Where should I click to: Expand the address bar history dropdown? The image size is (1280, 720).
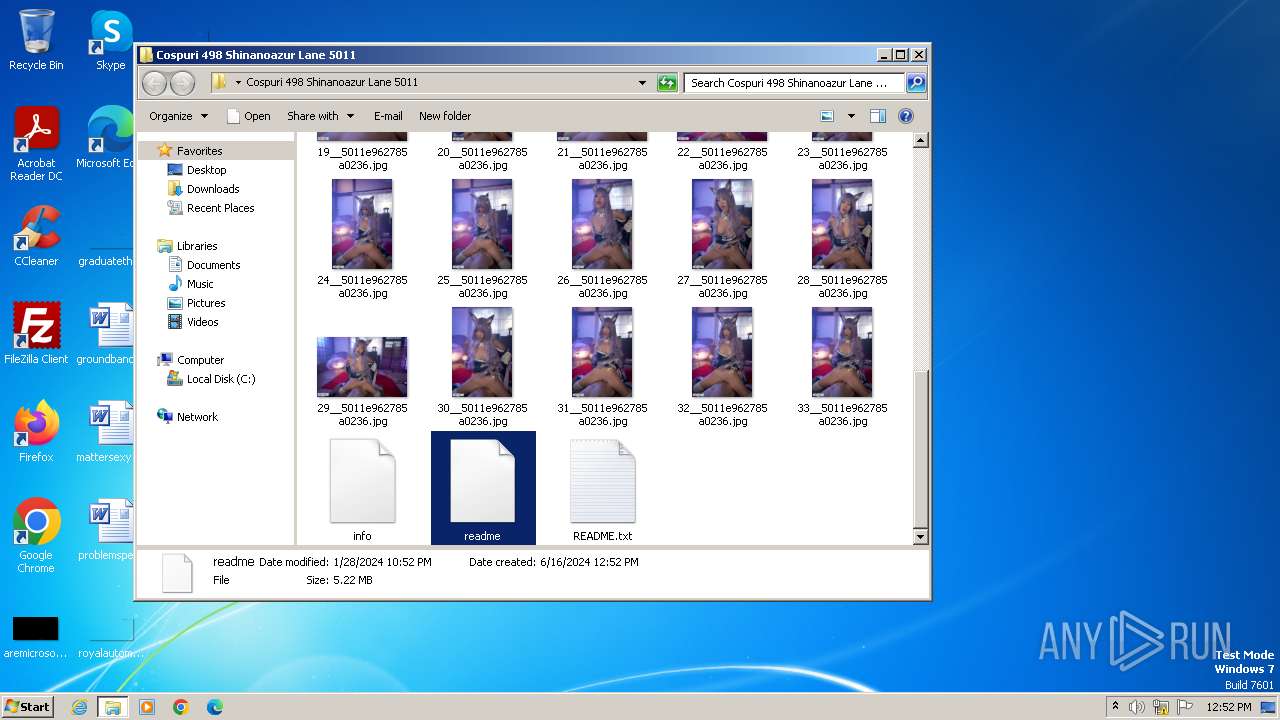642,83
